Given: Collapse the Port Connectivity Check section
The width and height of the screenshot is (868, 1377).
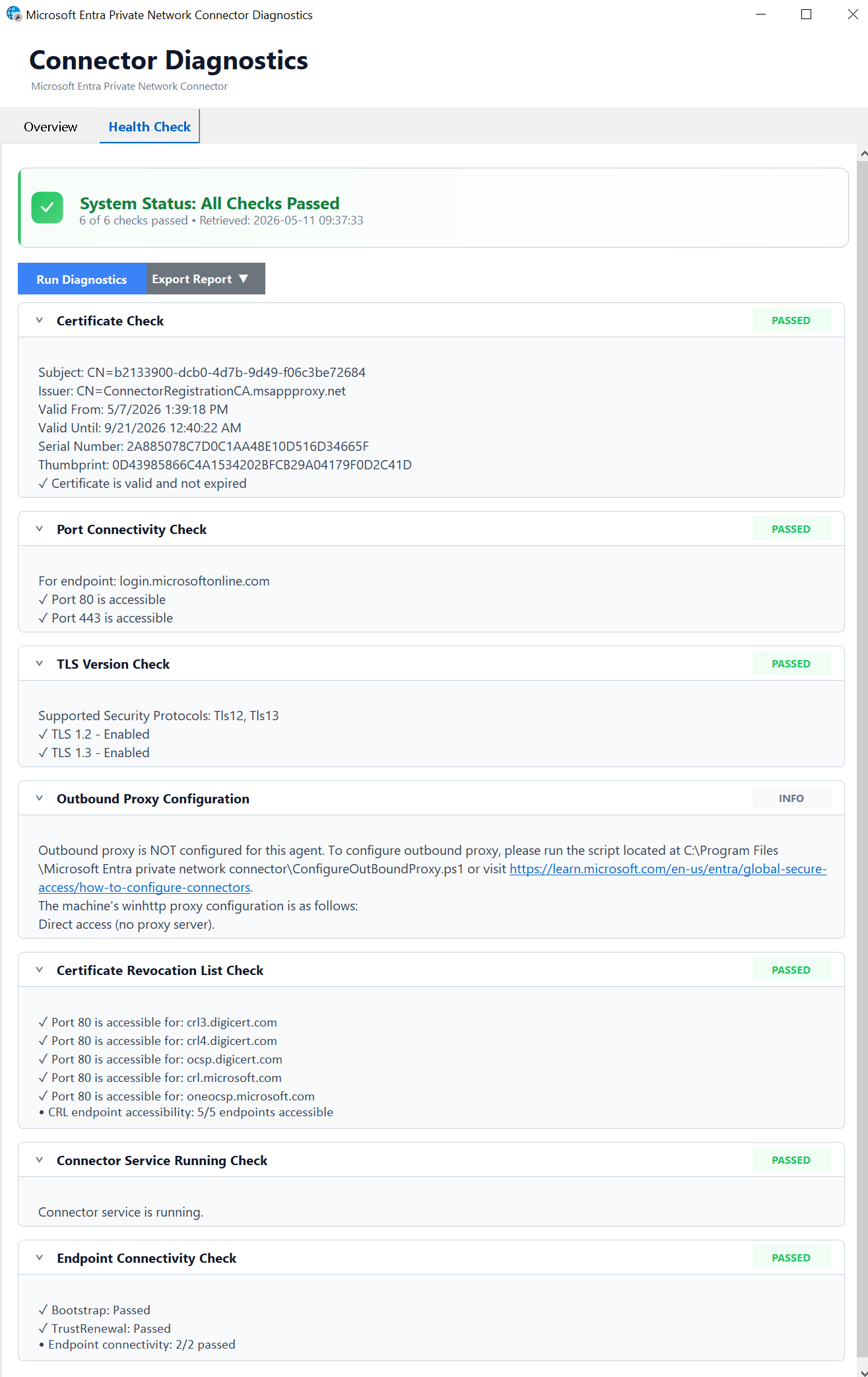Looking at the screenshot, I should 40,529.
